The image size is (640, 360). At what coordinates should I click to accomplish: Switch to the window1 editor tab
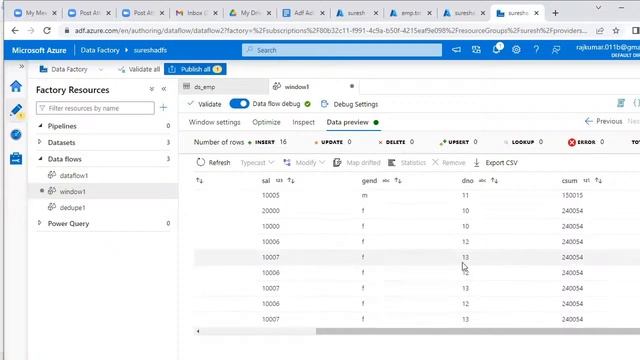click(314, 87)
